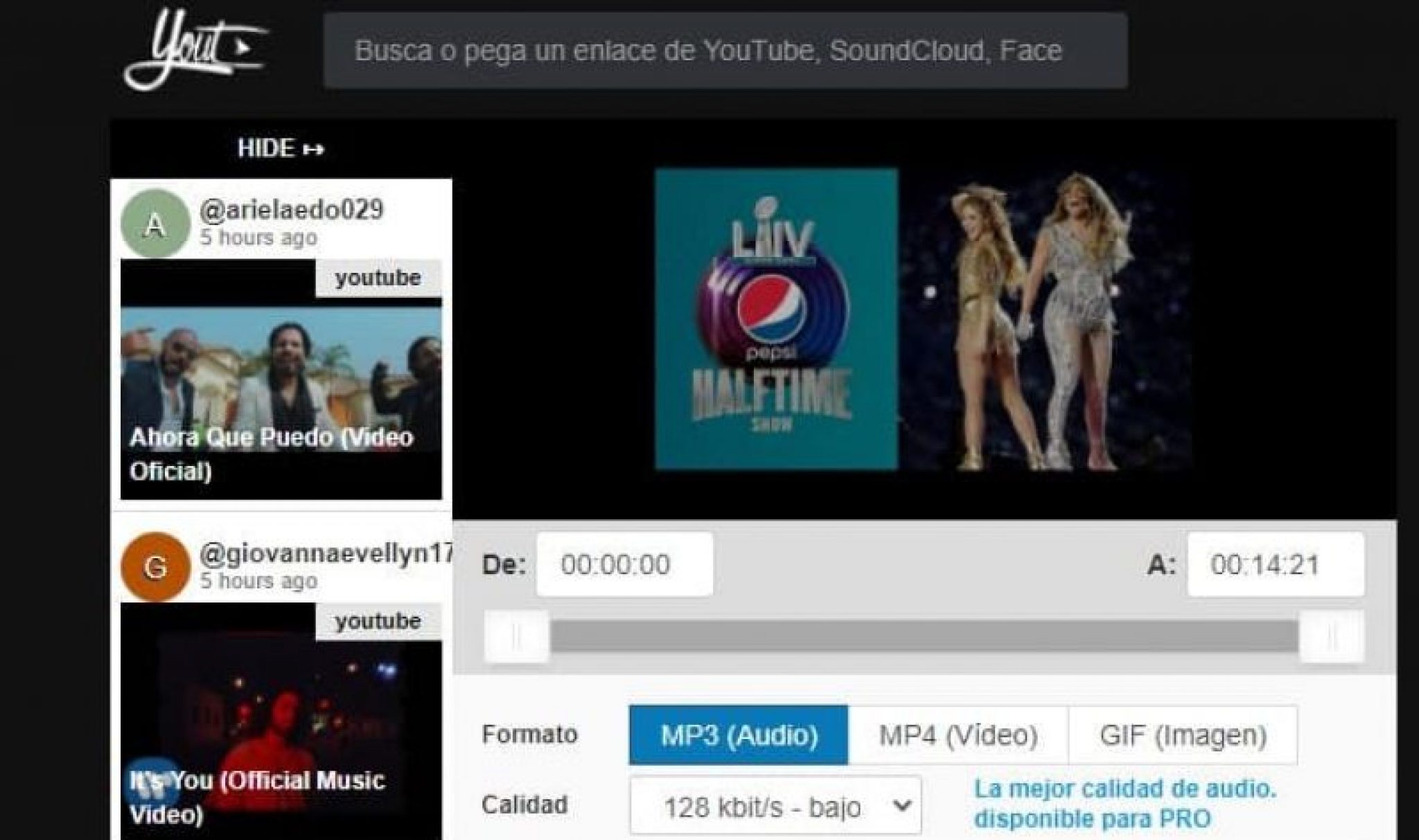This screenshot has height=840, width=1419.
Task: Click the orange 'G' user avatar
Action: click(x=155, y=567)
